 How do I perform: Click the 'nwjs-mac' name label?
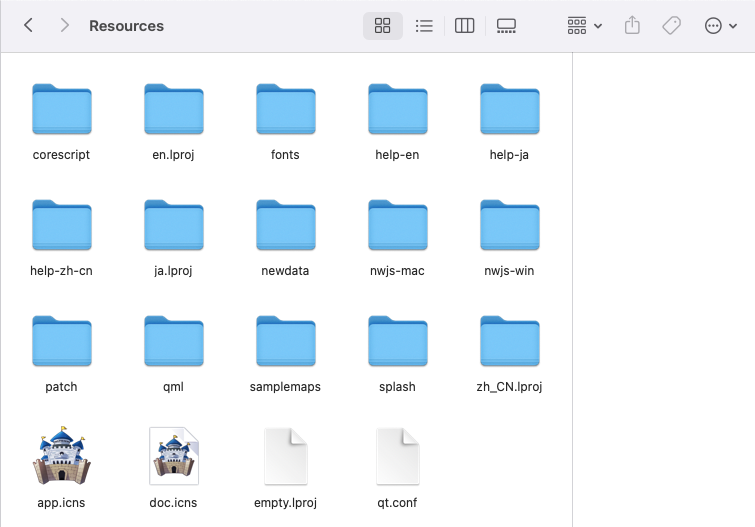tap(397, 271)
